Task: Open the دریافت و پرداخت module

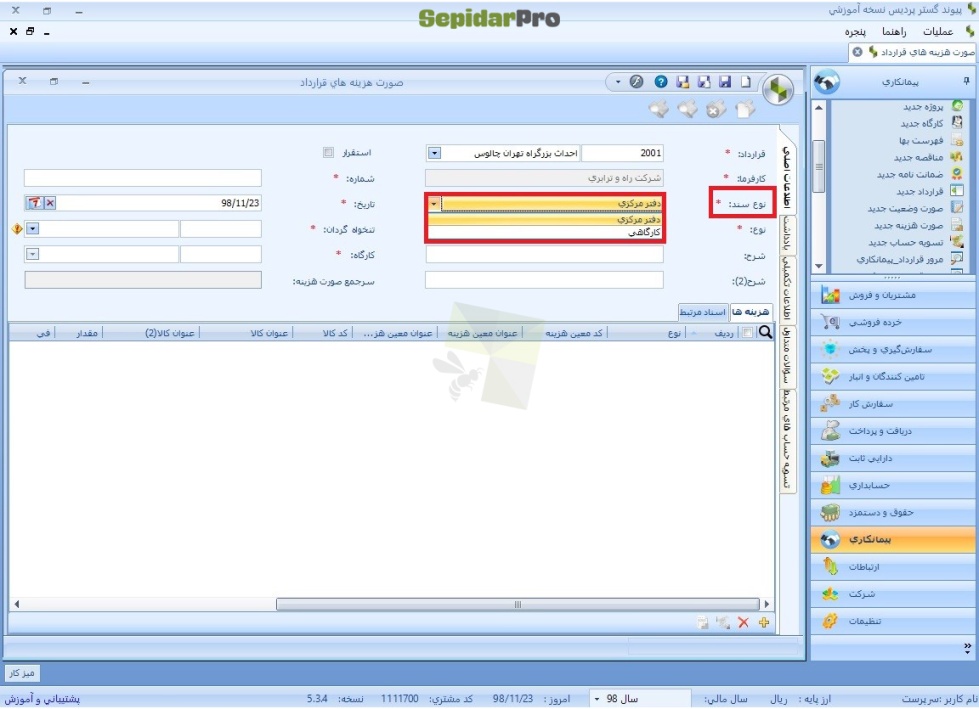Action: [x=893, y=431]
